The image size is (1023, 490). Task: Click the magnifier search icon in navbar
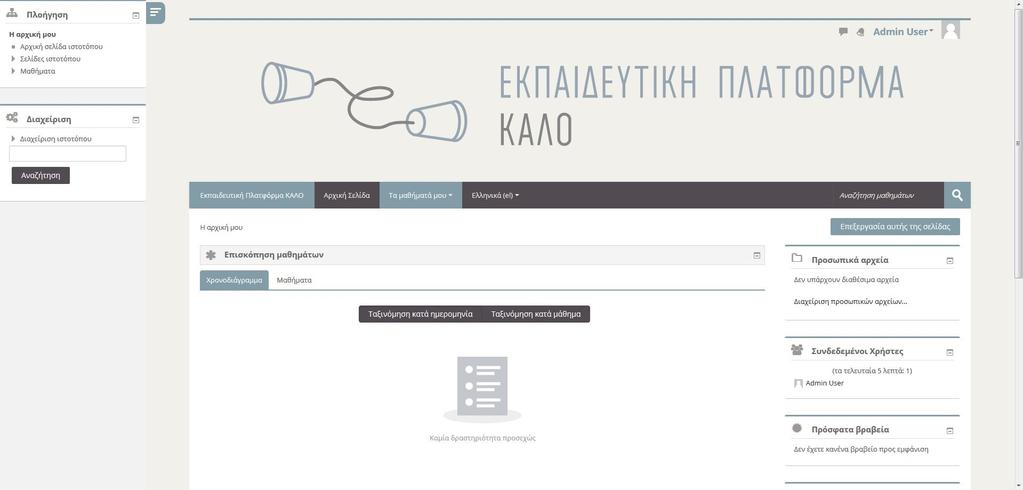pyautogui.click(x=957, y=195)
